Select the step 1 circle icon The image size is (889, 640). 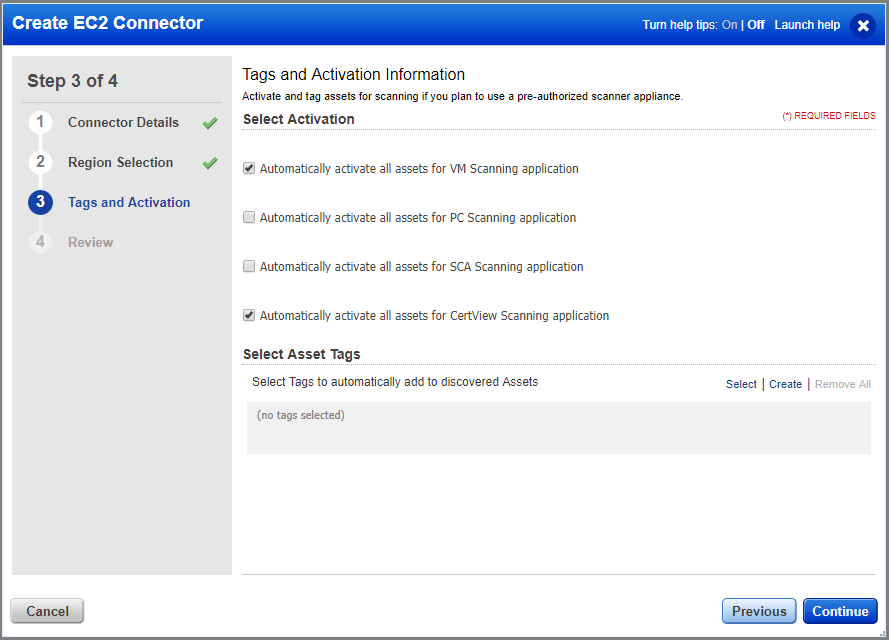[40, 121]
